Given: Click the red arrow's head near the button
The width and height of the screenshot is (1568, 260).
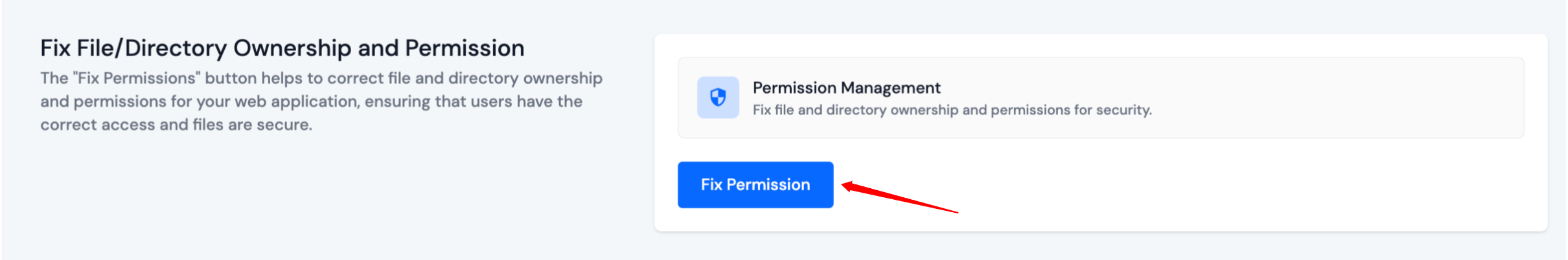Looking at the screenshot, I should click(x=847, y=186).
